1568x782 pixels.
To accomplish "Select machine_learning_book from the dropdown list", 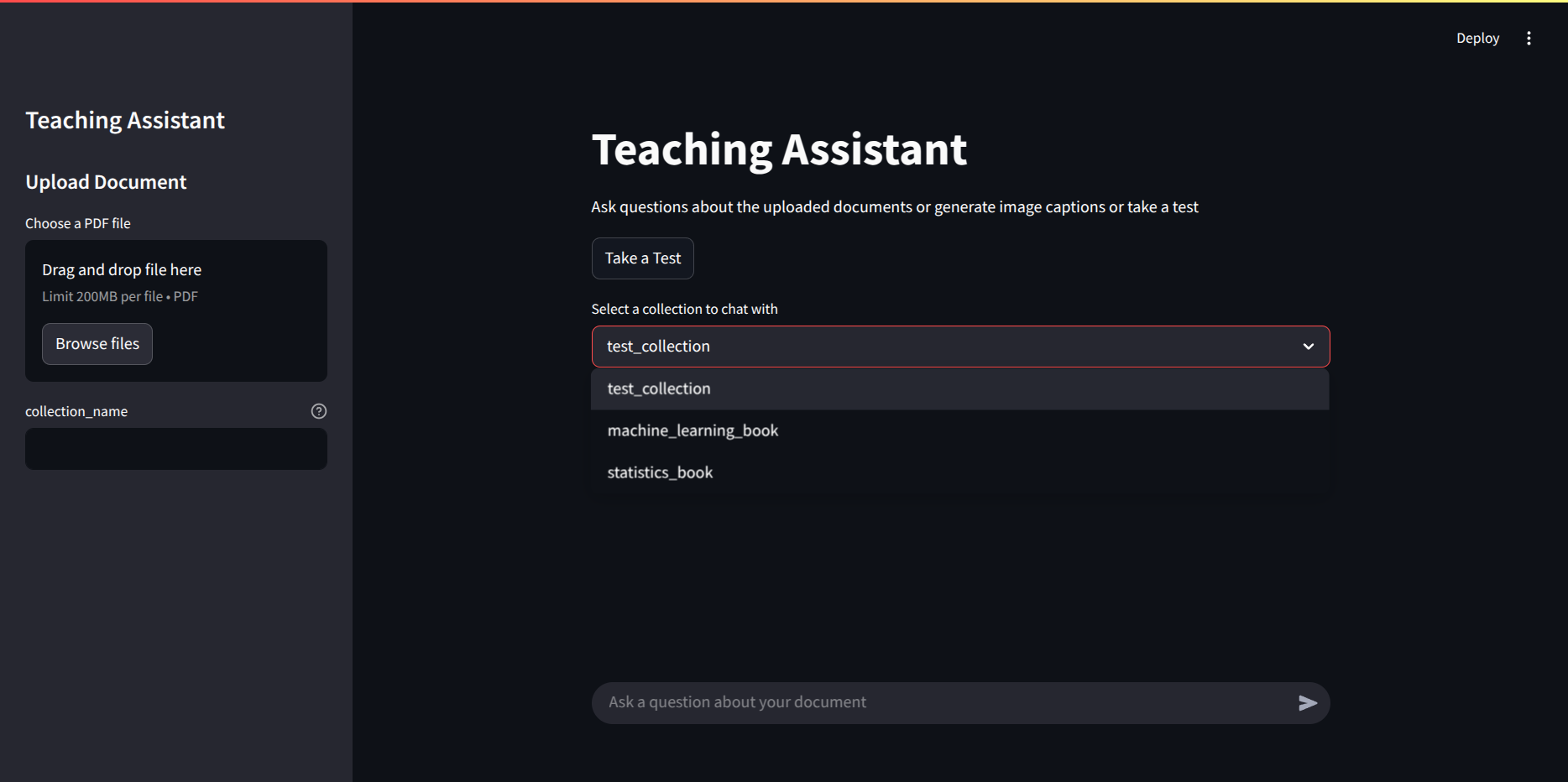I will point(693,430).
